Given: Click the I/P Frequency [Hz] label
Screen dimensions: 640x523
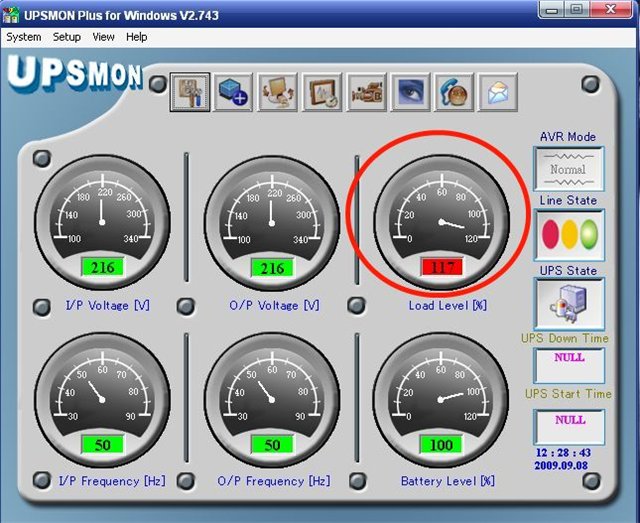Looking at the screenshot, I should point(112,481).
